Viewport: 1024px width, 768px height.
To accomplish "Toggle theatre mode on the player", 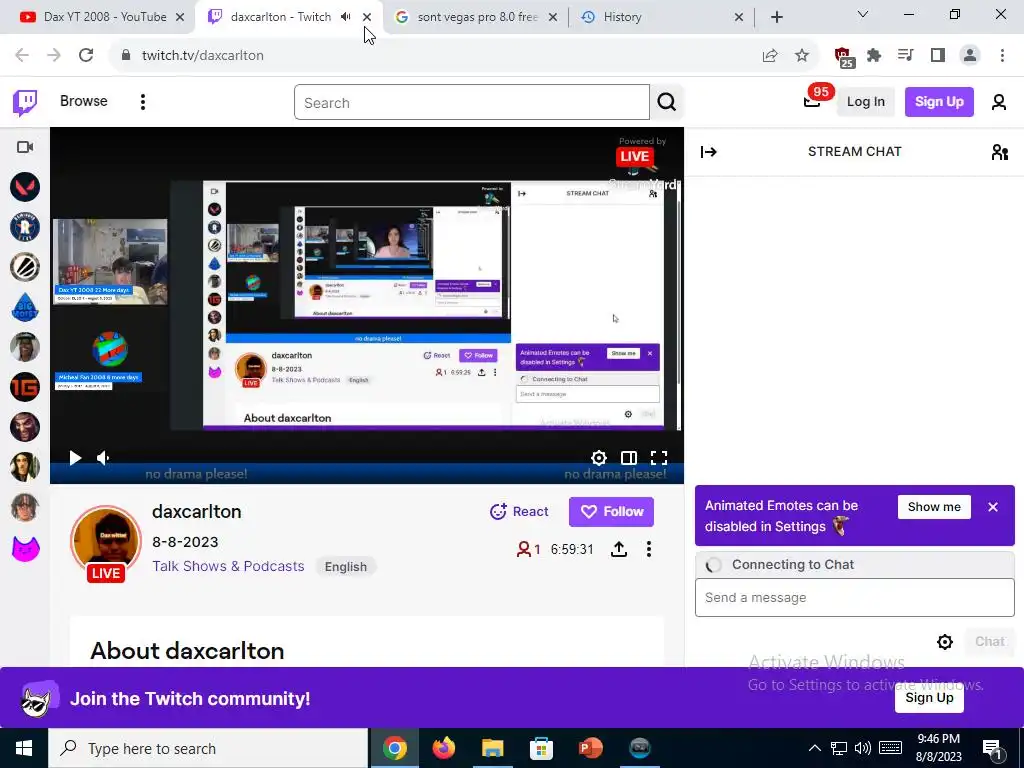I will click(628, 458).
